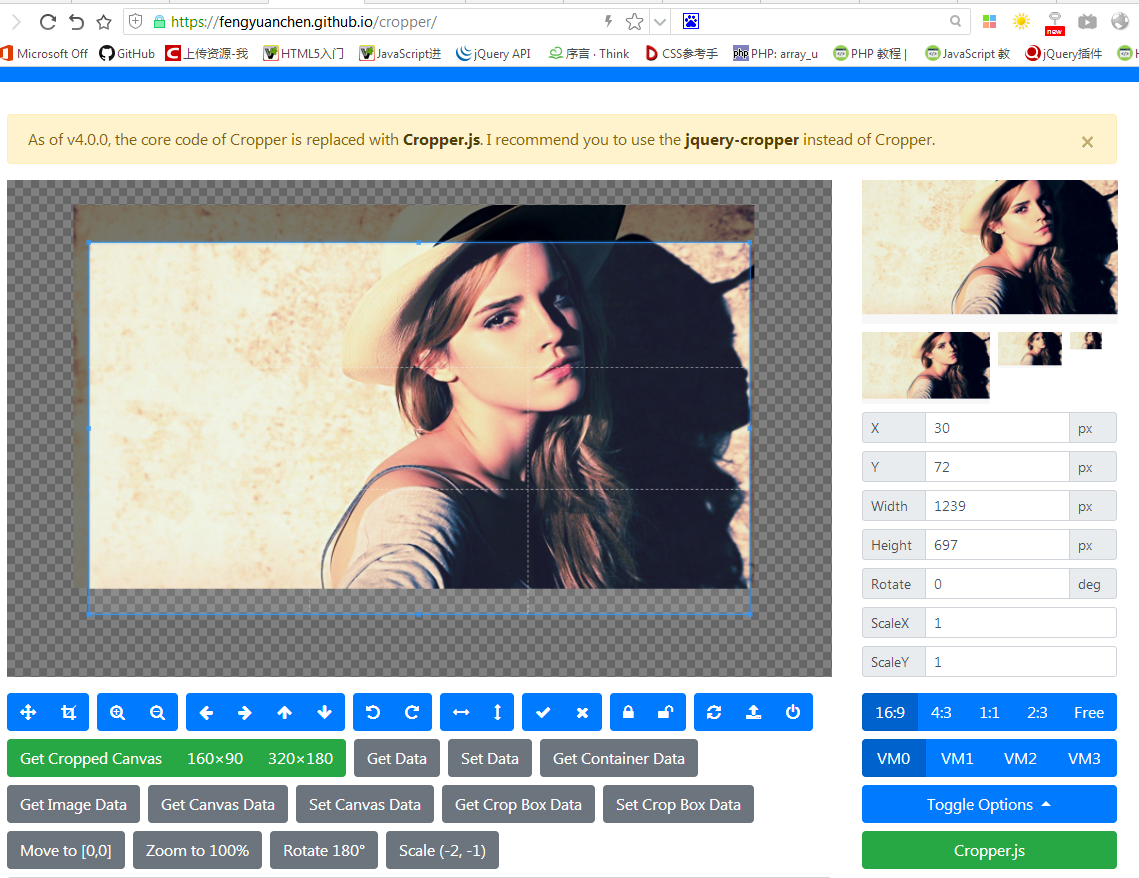Open the GitHub bookmark
Image resolution: width=1139 pixels, height=878 pixels.
pos(127,53)
